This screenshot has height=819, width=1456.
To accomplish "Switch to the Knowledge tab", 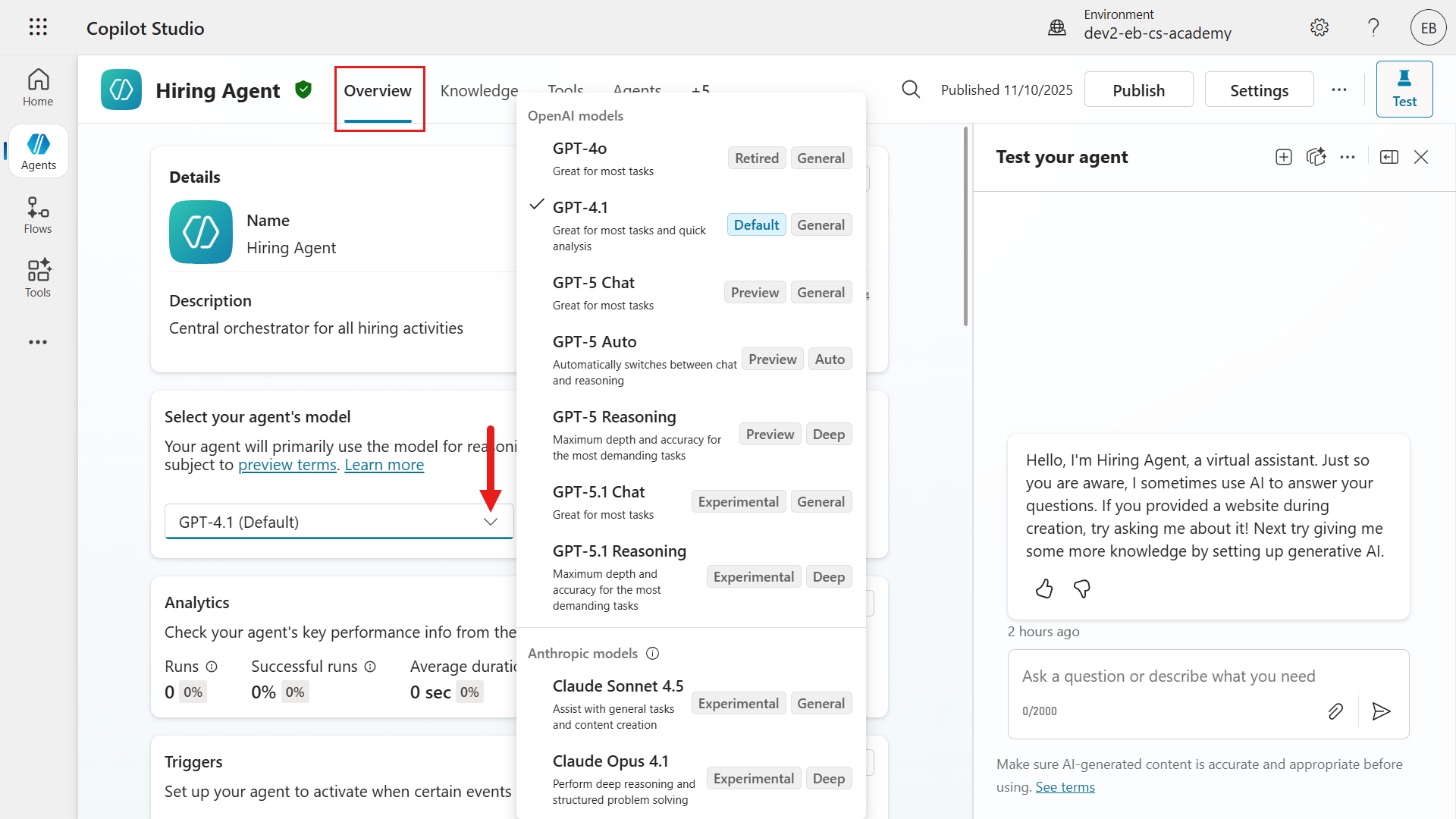I will 479,90.
